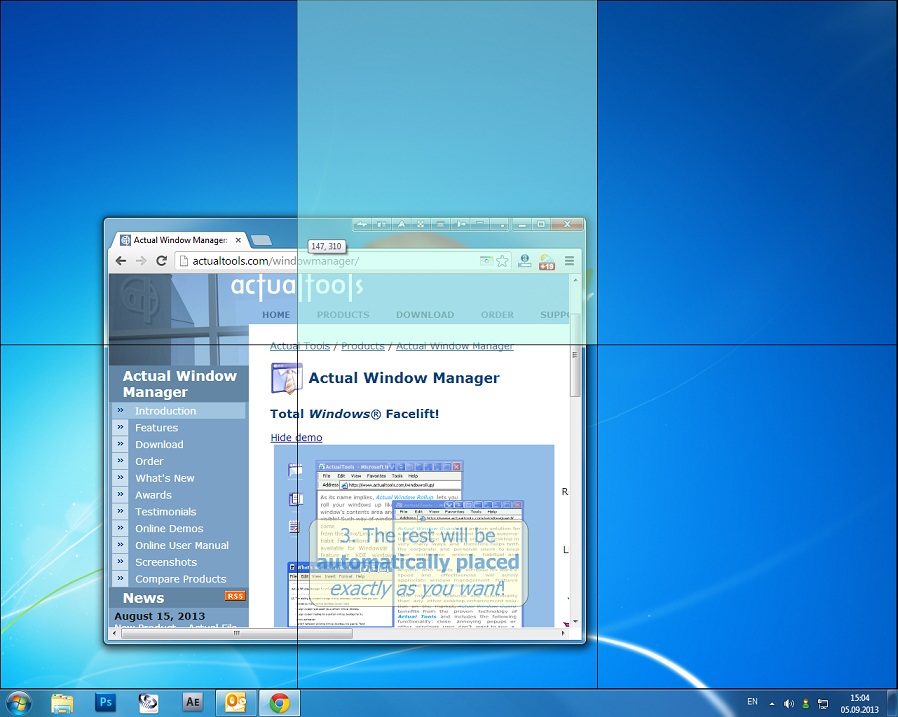Open the Windows Start menu
The height and width of the screenshot is (717, 898).
(x=18, y=702)
